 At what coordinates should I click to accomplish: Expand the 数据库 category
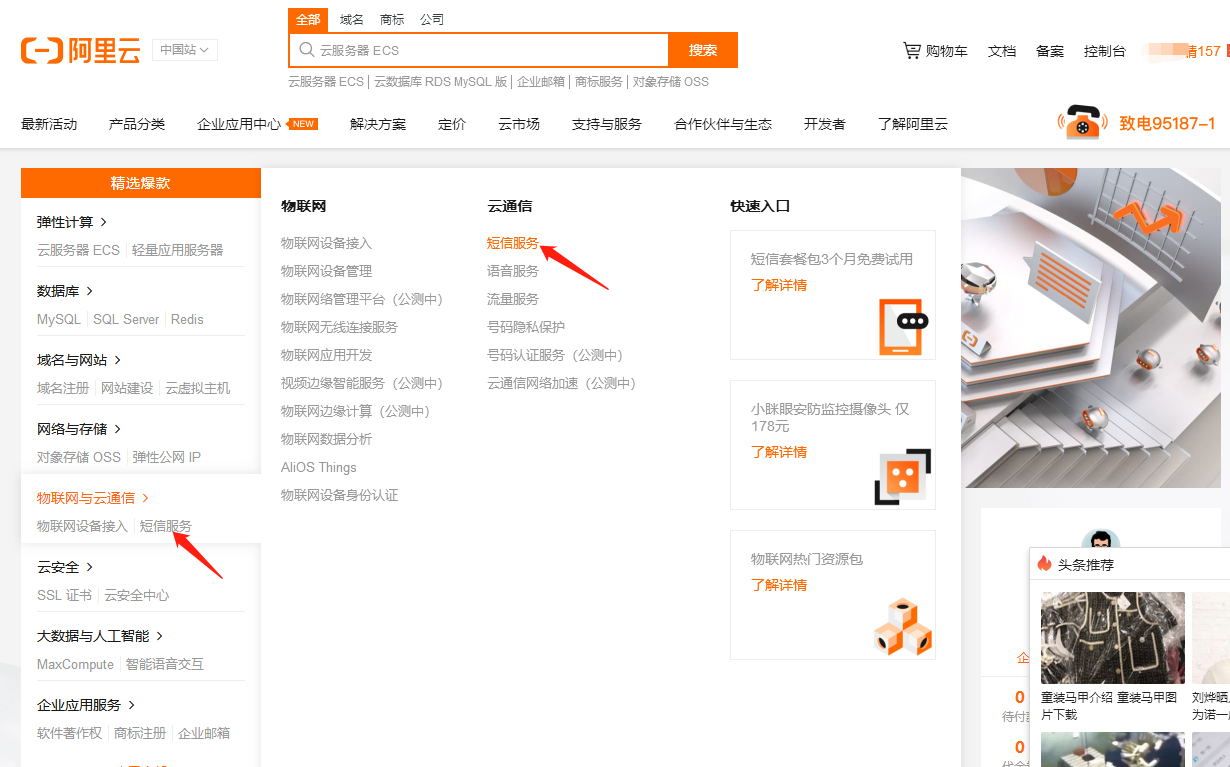pos(65,291)
